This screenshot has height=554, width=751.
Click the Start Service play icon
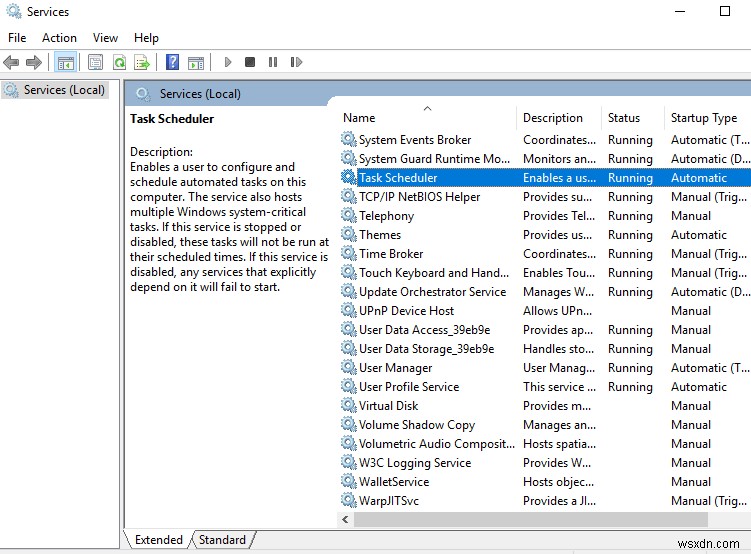point(228,62)
